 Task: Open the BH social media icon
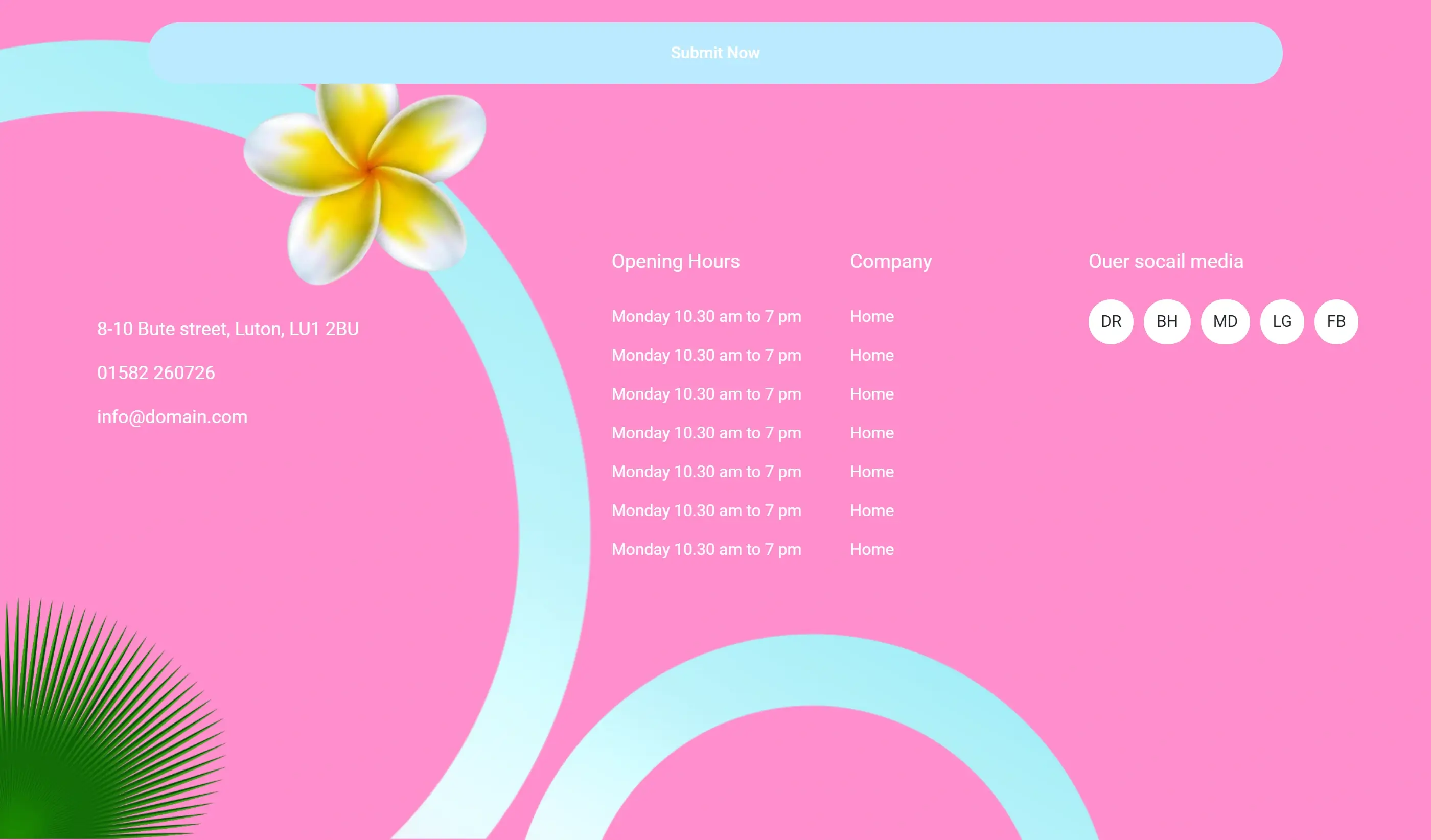pyautogui.click(x=1167, y=321)
